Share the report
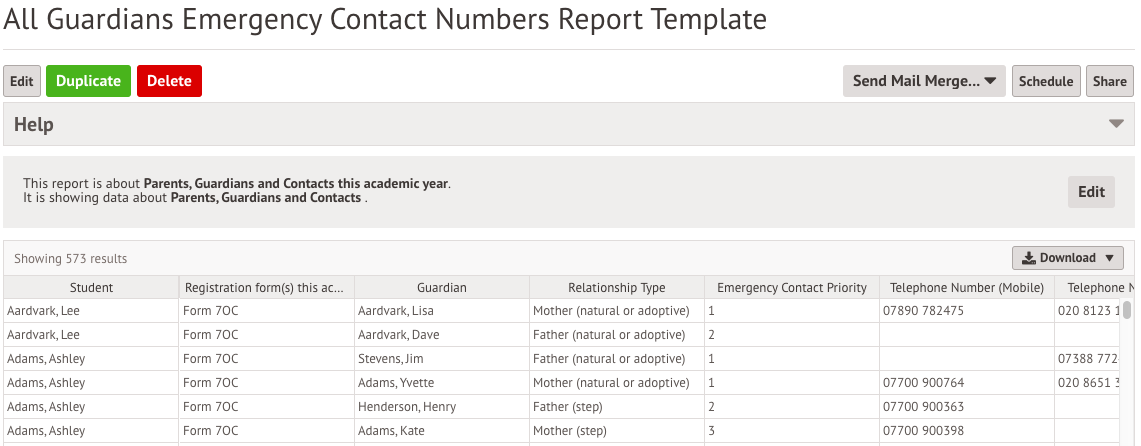Image resolution: width=1141 pixels, height=446 pixels. 1110,81
